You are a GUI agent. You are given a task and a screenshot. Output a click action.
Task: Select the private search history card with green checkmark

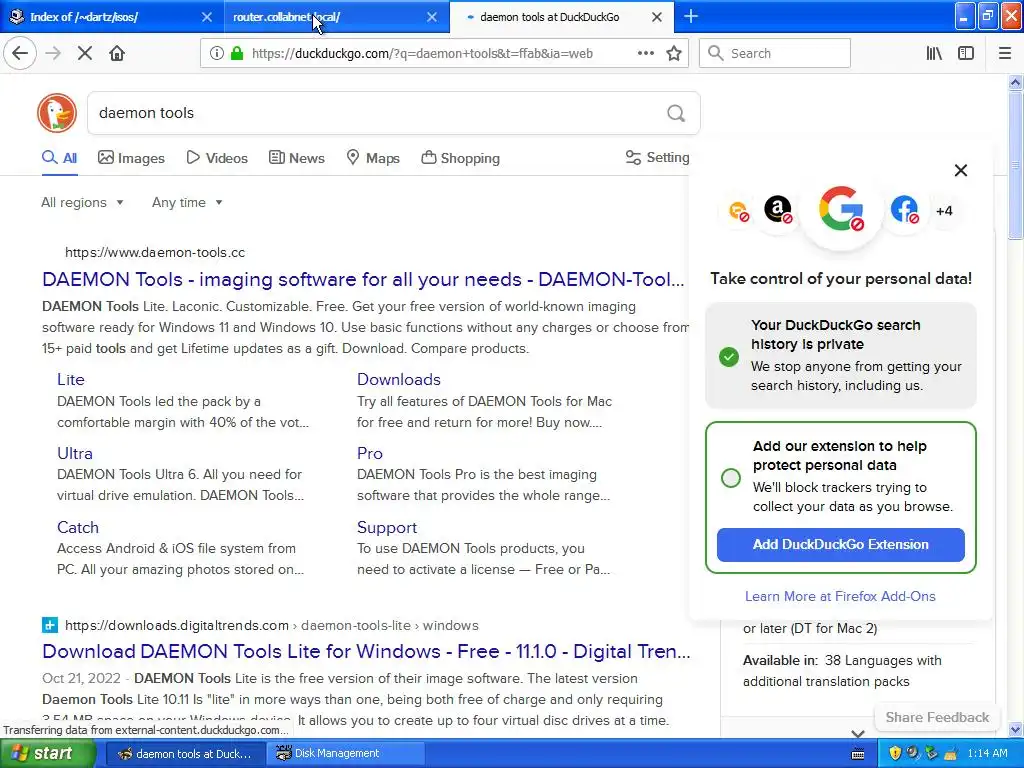840,355
